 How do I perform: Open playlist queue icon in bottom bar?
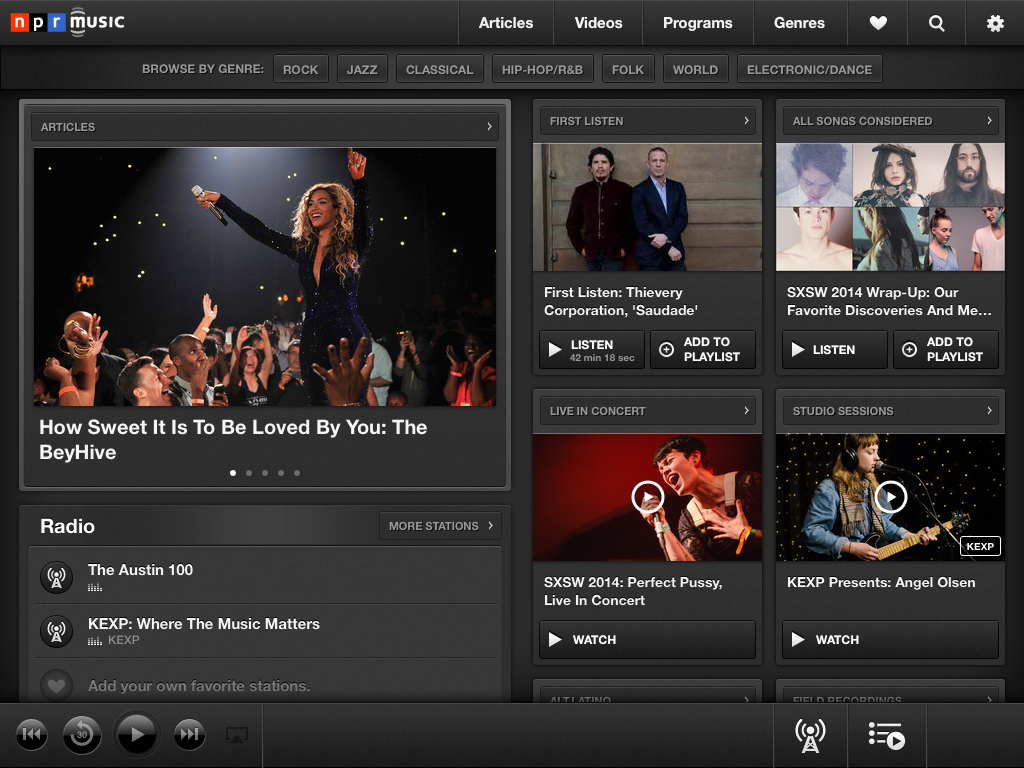(x=886, y=735)
